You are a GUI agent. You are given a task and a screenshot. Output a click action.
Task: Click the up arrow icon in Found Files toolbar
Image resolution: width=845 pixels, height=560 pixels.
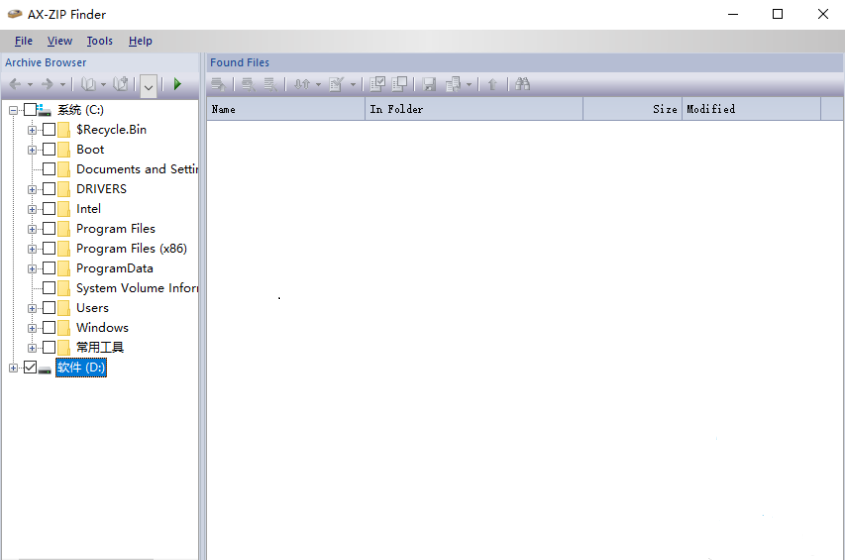(x=492, y=85)
